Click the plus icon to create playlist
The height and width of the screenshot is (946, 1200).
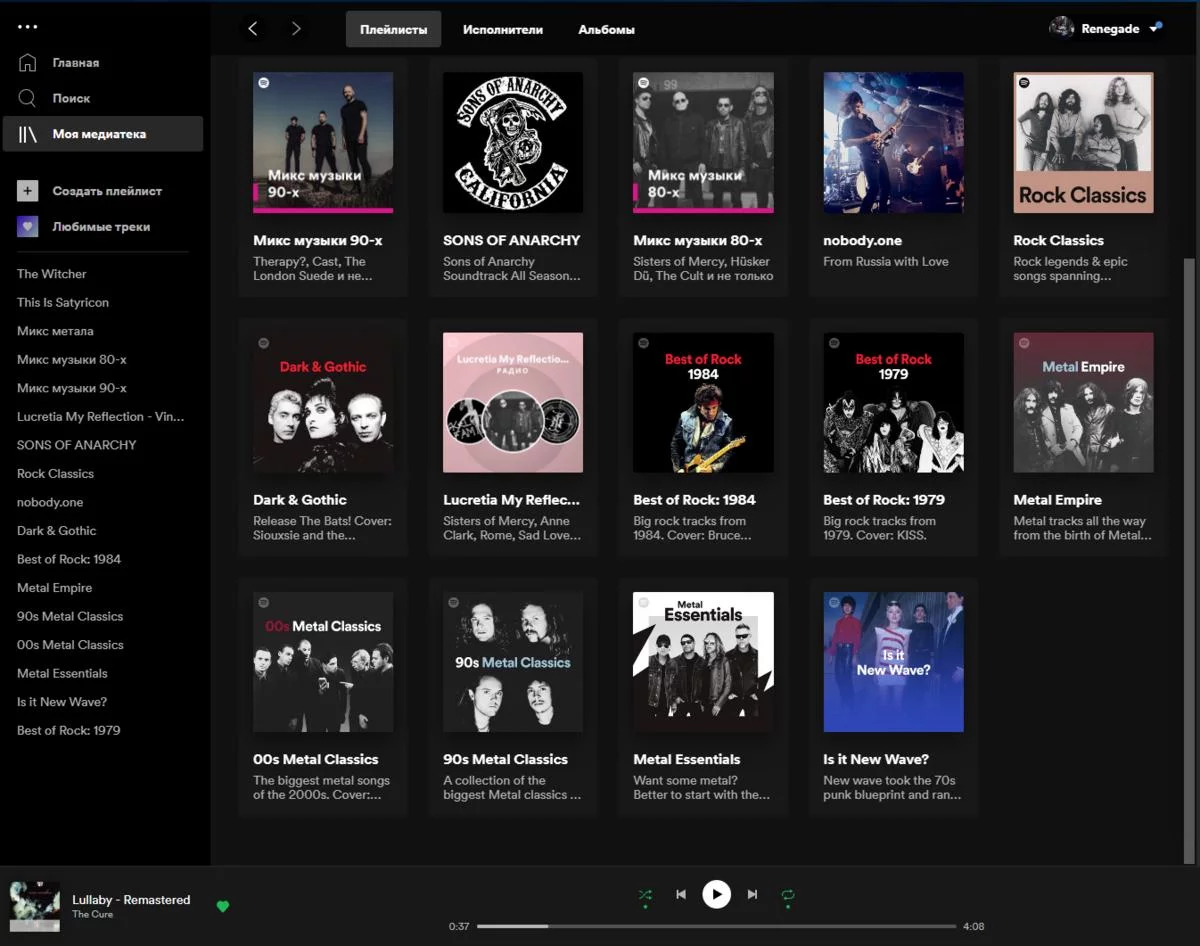pyautogui.click(x=28, y=190)
